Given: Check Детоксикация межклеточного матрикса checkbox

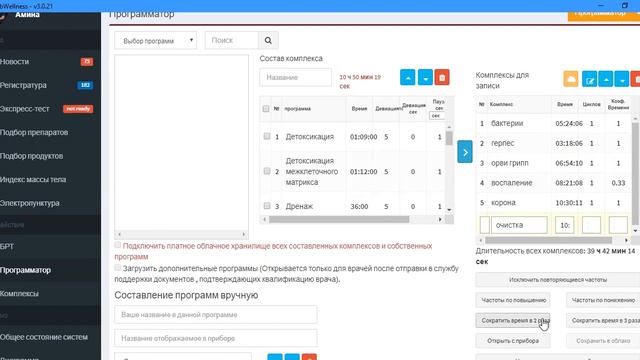Looking at the screenshot, I should [x=267, y=171].
